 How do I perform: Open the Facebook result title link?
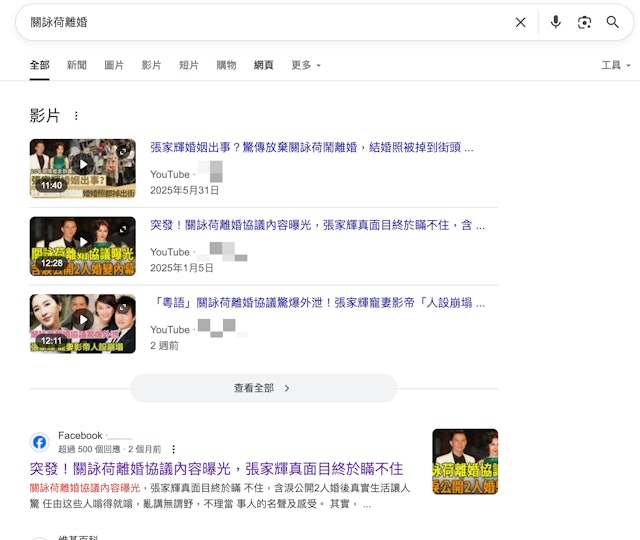point(216,469)
